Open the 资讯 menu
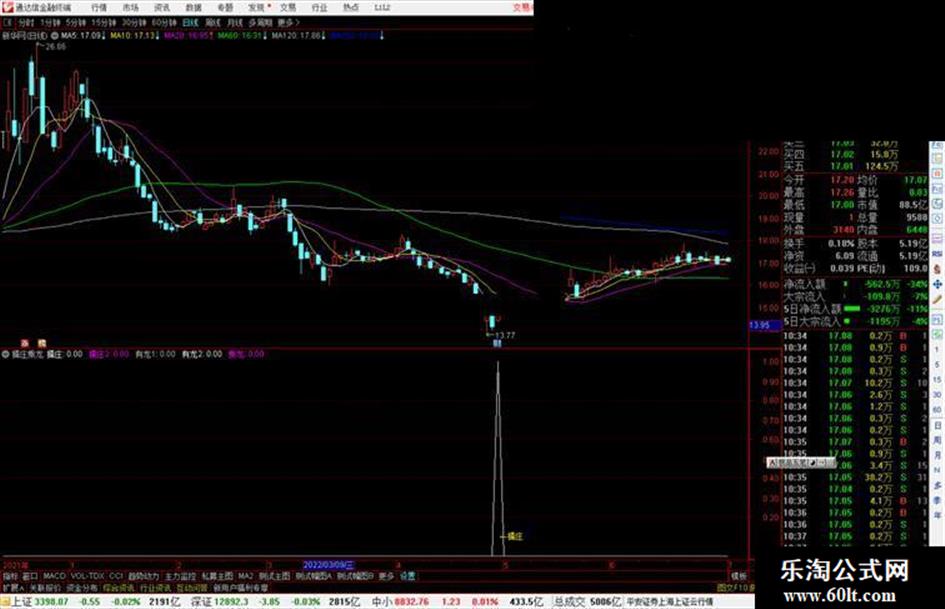 pyautogui.click(x=162, y=8)
